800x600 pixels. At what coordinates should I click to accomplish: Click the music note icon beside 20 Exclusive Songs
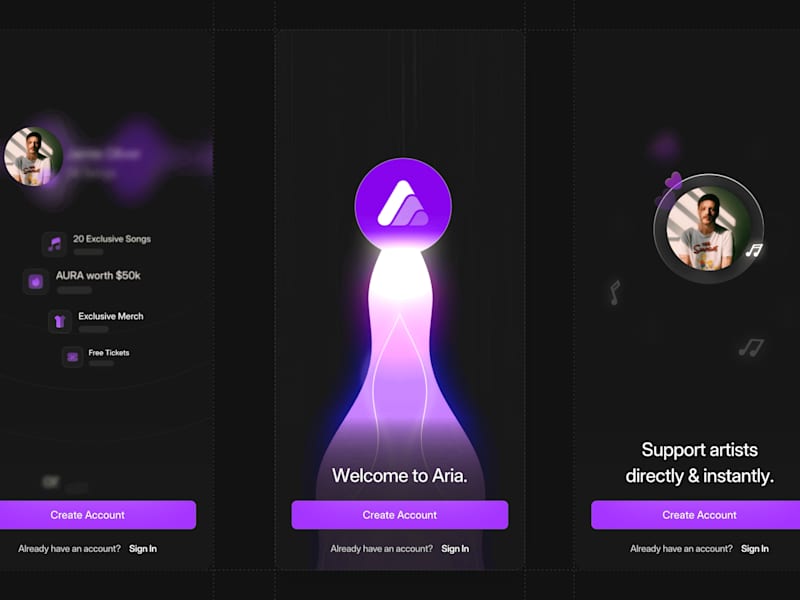point(55,244)
